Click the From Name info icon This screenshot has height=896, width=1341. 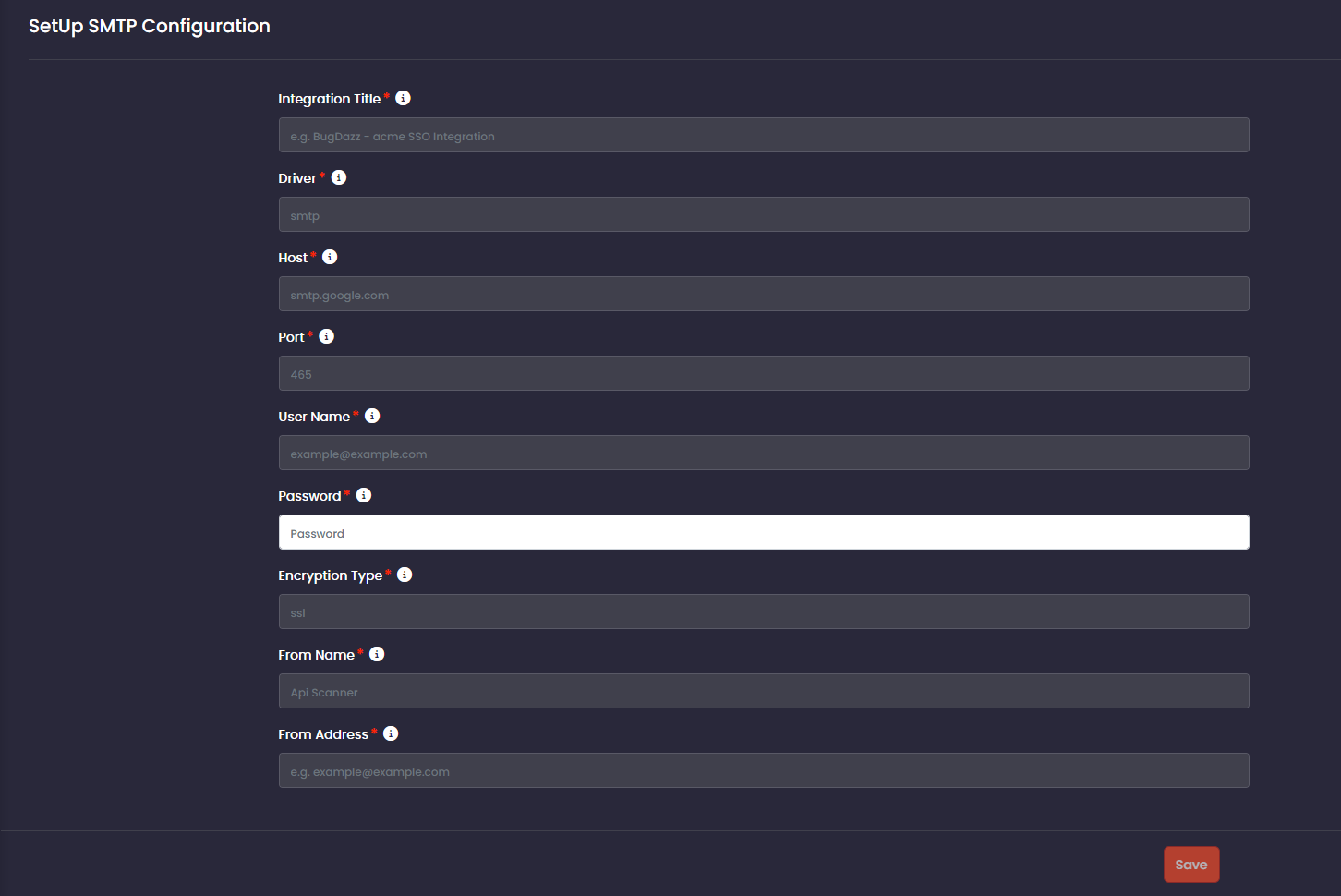pos(377,654)
